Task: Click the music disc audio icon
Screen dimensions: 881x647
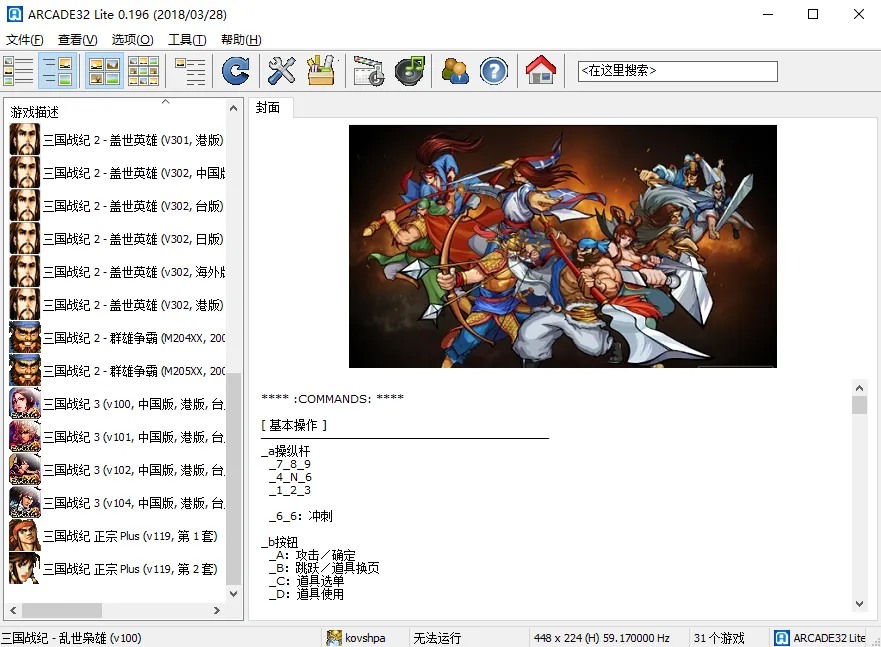Action: pyautogui.click(x=409, y=71)
